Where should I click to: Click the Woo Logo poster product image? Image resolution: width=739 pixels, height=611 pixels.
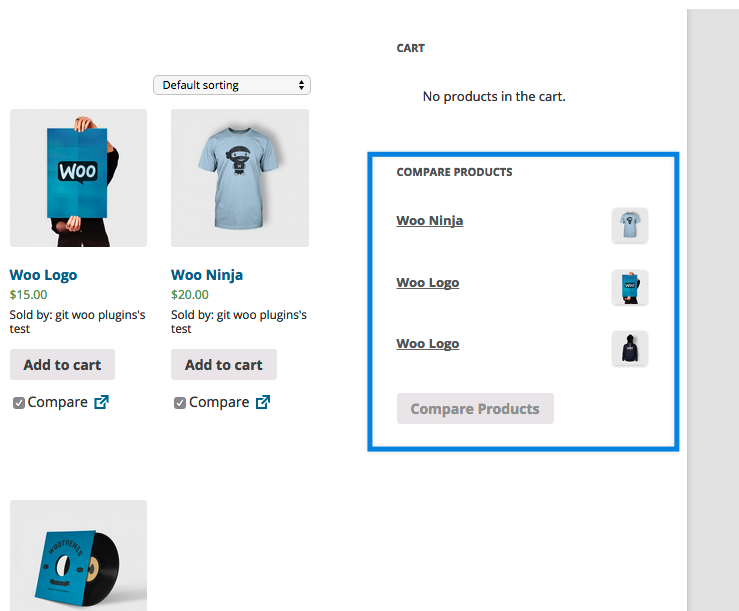click(x=78, y=178)
